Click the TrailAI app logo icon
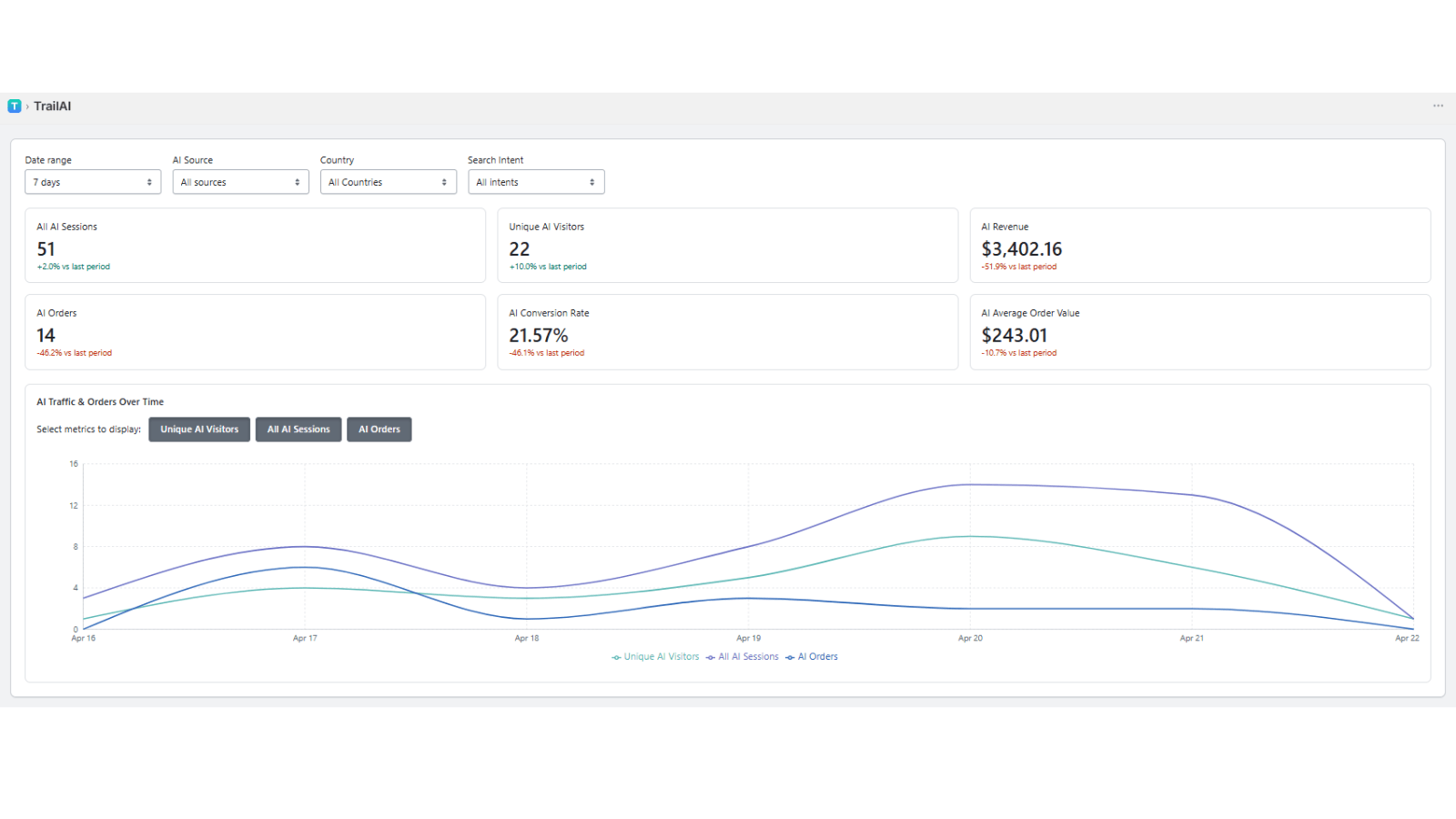The image size is (1456, 819). [15, 106]
